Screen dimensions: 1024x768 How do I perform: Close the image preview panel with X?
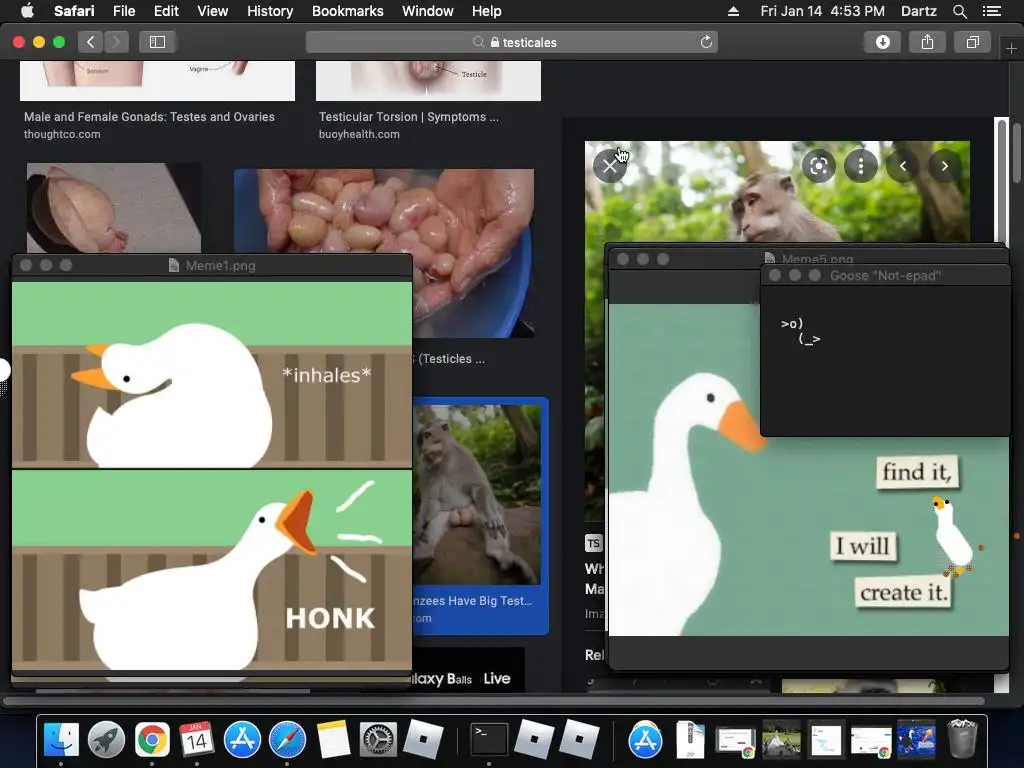[x=609, y=166]
